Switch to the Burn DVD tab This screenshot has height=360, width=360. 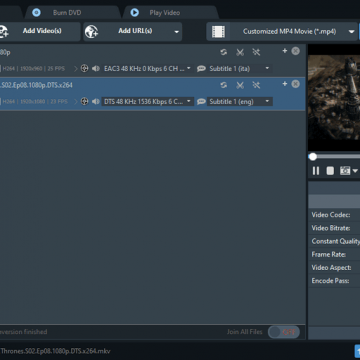pos(67,13)
